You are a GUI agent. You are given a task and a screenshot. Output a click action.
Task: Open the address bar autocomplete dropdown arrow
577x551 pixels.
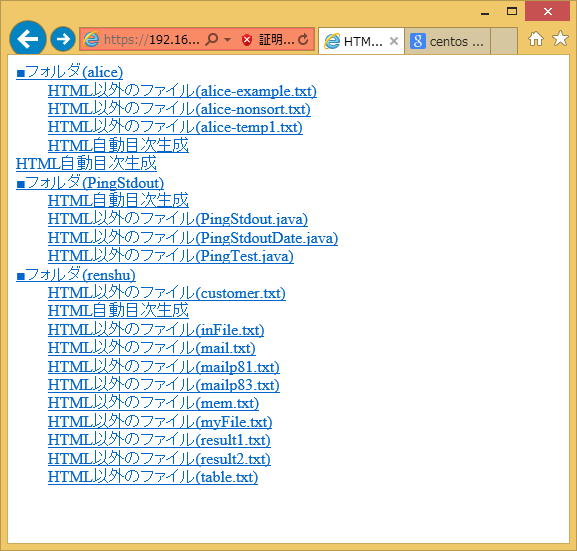(227, 40)
